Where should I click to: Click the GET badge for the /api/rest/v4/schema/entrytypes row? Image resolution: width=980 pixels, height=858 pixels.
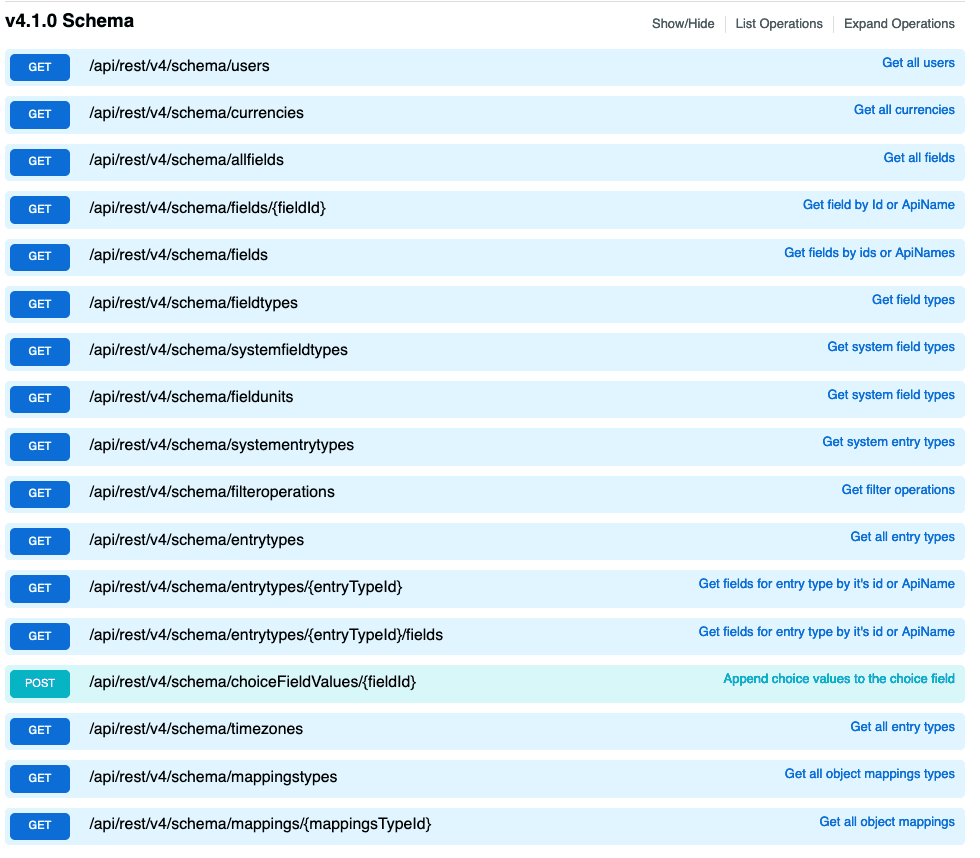click(39, 541)
